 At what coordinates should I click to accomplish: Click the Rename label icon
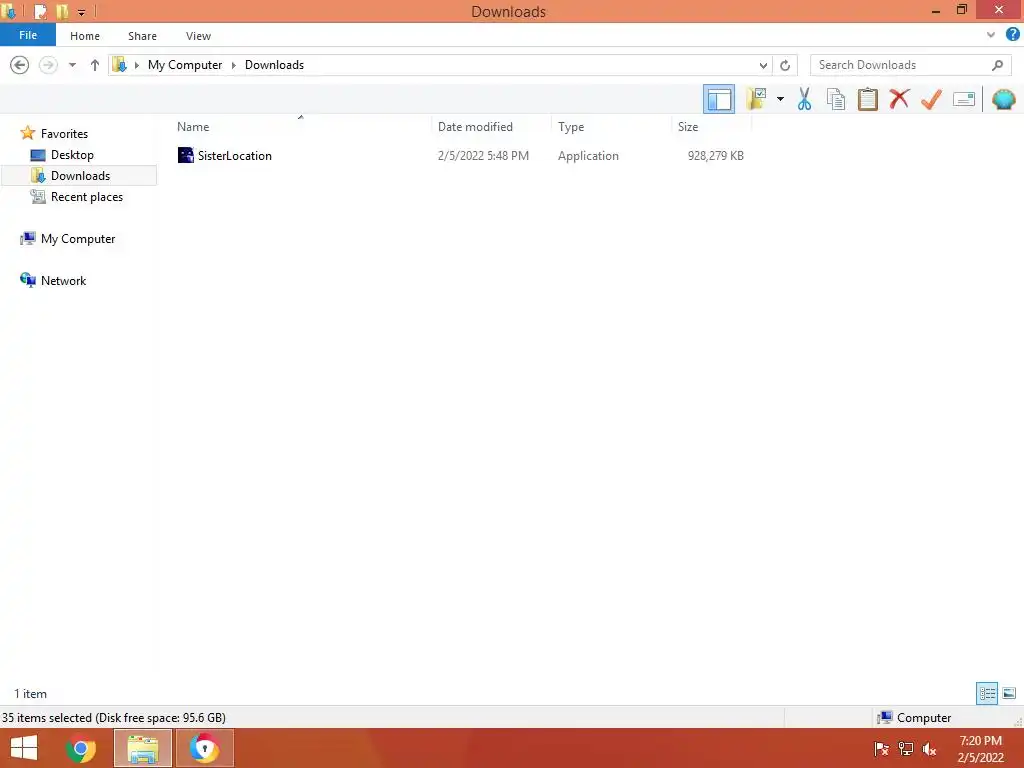click(963, 99)
